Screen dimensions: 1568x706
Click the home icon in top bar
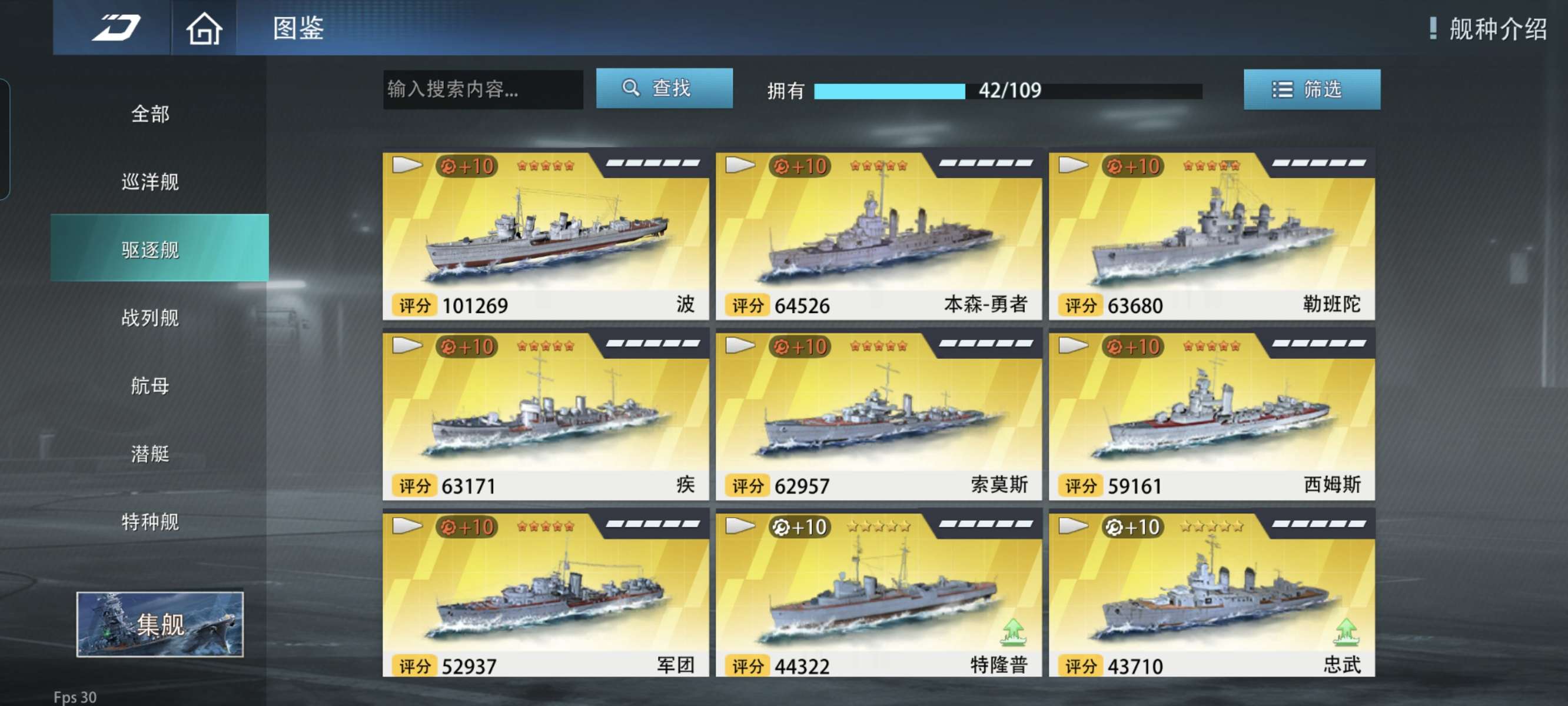click(x=204, y=29)
